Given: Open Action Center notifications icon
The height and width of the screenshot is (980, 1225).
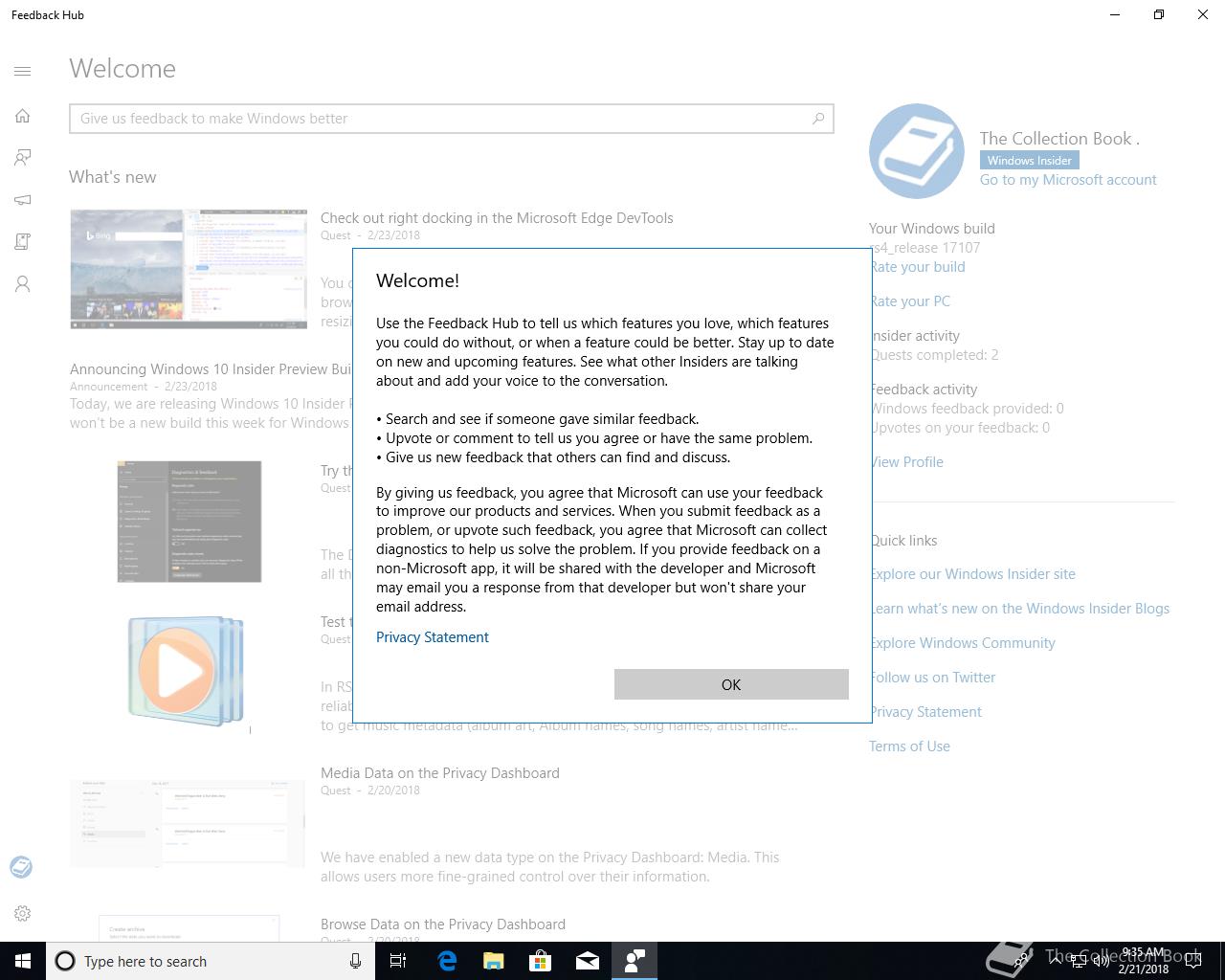Looking at the screenshot, I should point(1192,961).
